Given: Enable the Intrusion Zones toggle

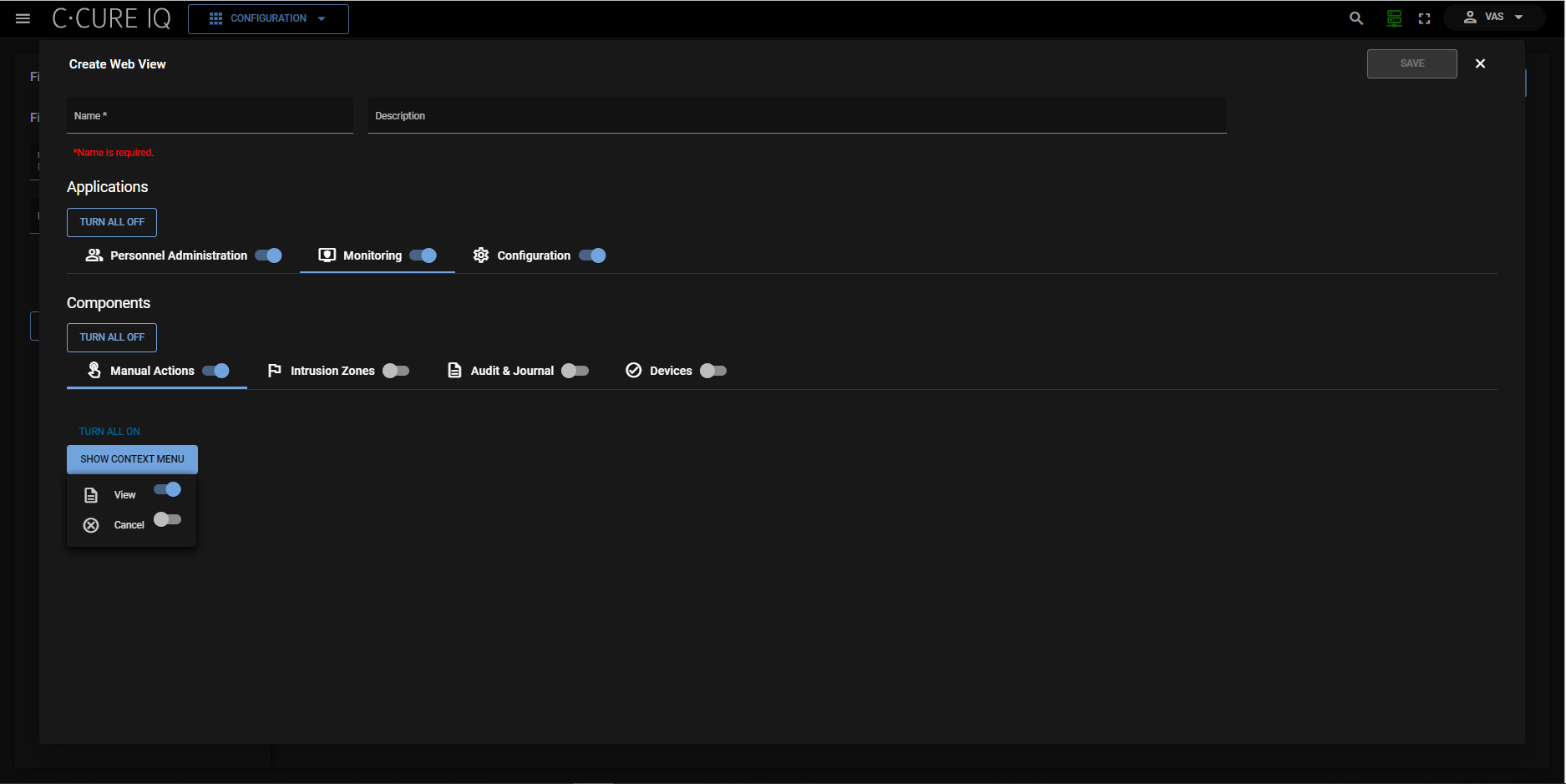Looking at the screenshot, I should (396, 371).
